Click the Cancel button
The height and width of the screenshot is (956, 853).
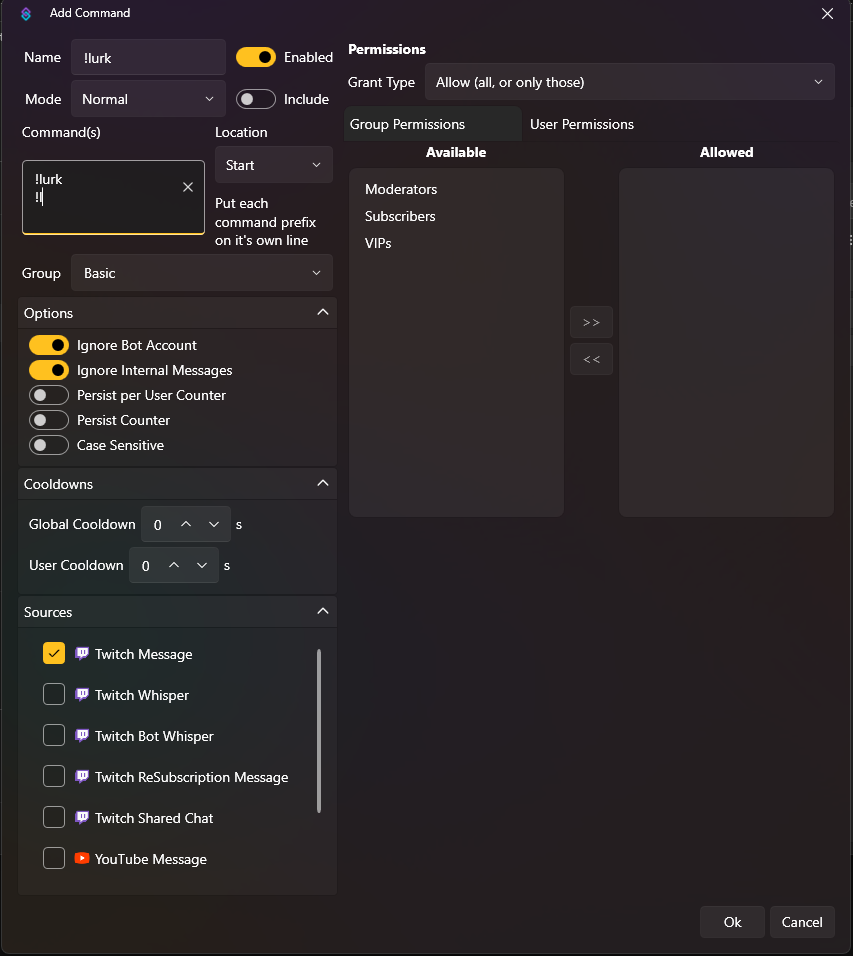(x=802, y=922)
